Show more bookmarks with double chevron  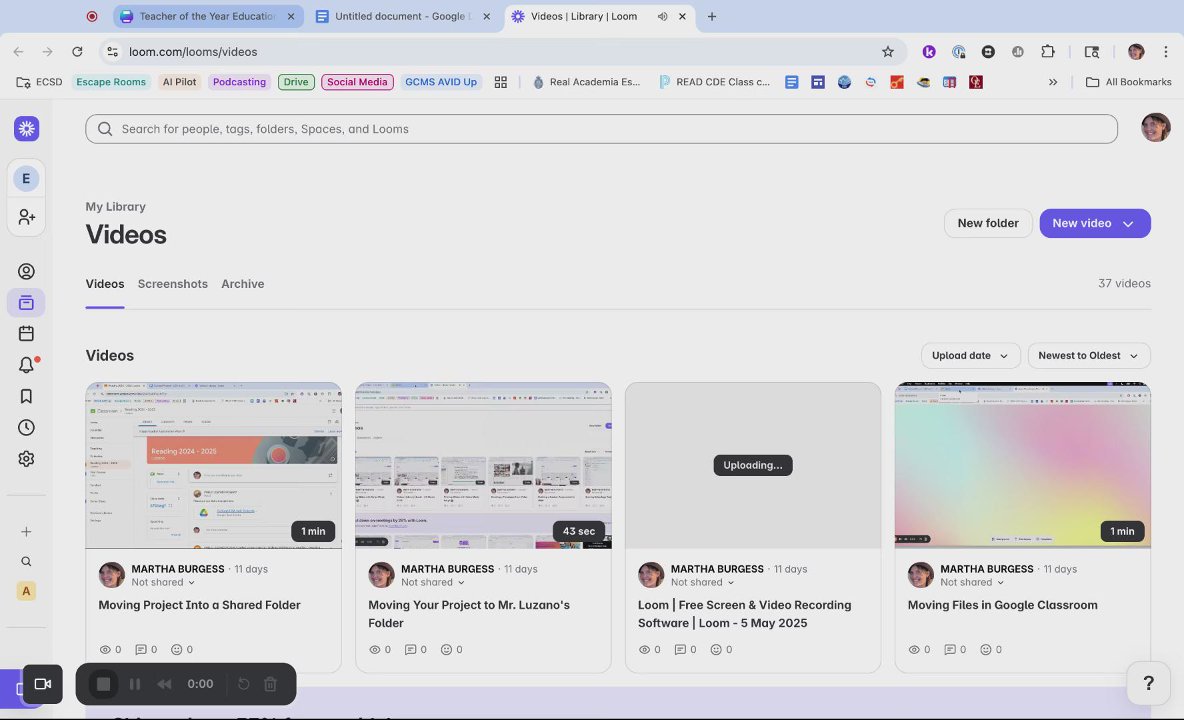(1053, 82)
